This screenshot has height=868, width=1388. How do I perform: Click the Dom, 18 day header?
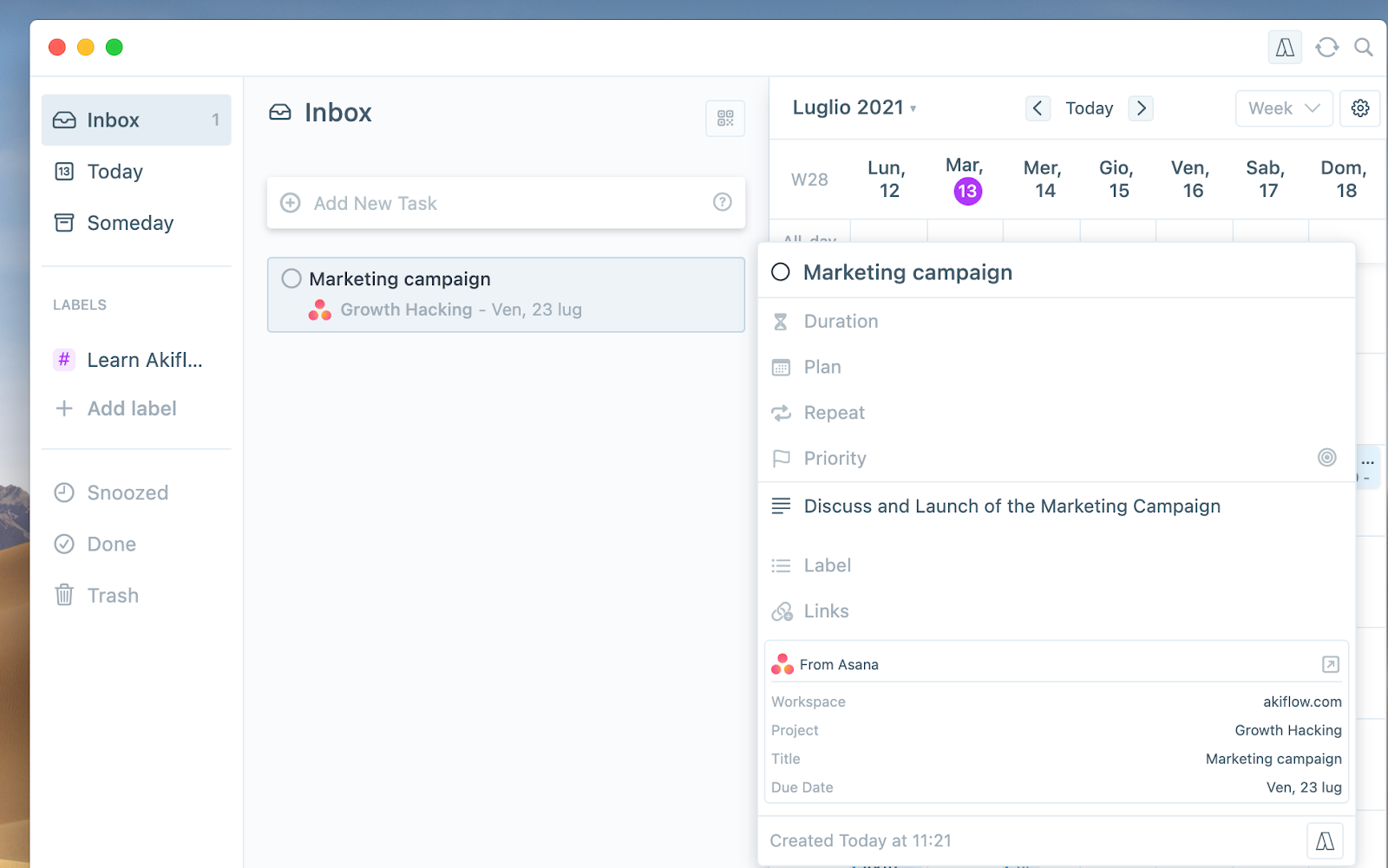[x=1345, y=179]
